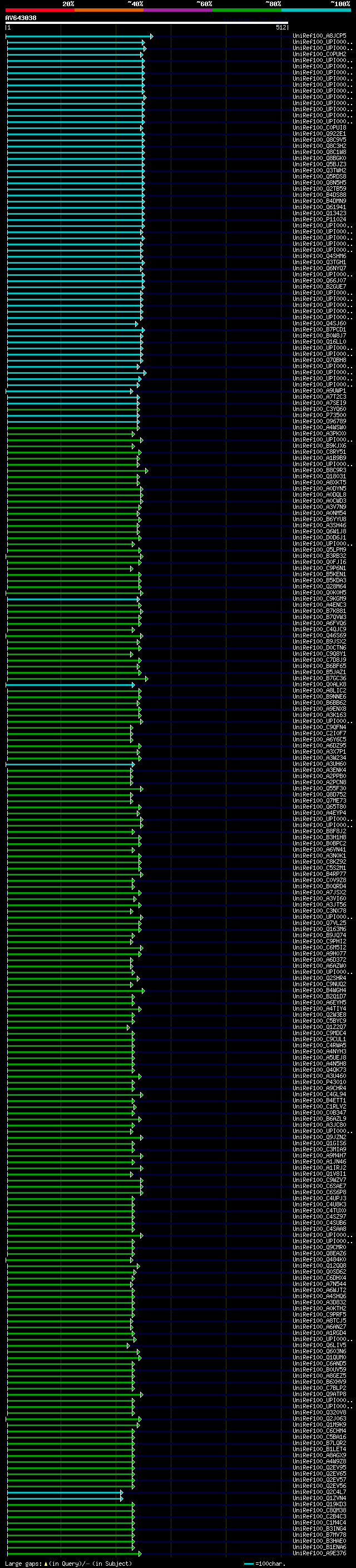Image resolution: width=356 pixels, height=1568 pixels.
Task: Click the green alignment arrow for UniRef100_B8C9R3
Action: (78, 471)
